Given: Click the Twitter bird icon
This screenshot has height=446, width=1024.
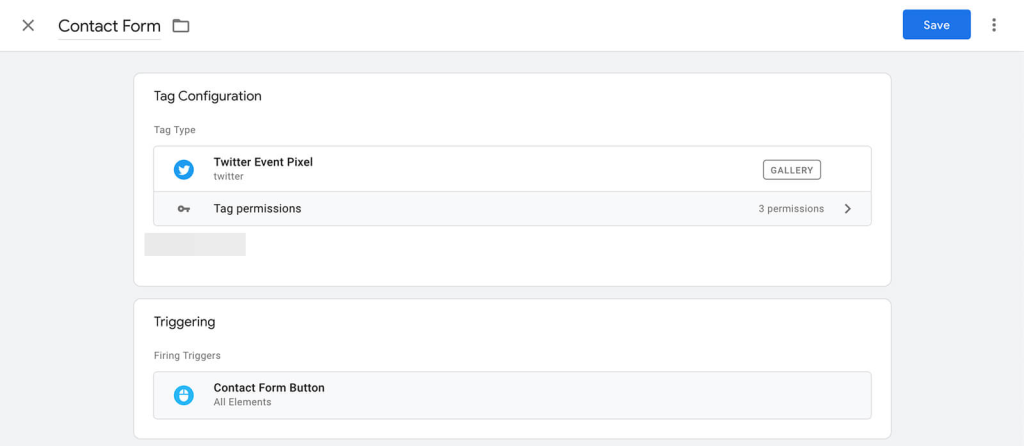Looking at the screenshot, I should click(x=183, y=169).
